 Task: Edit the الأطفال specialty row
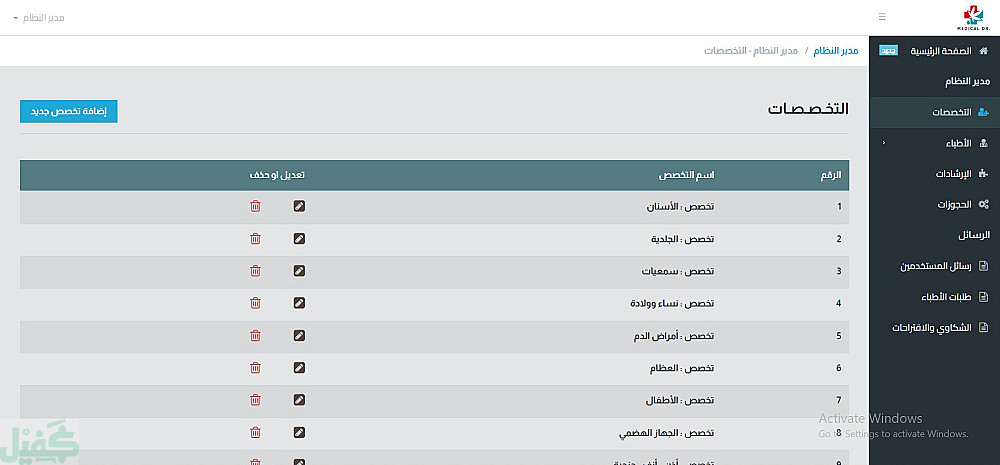(299, 400)
